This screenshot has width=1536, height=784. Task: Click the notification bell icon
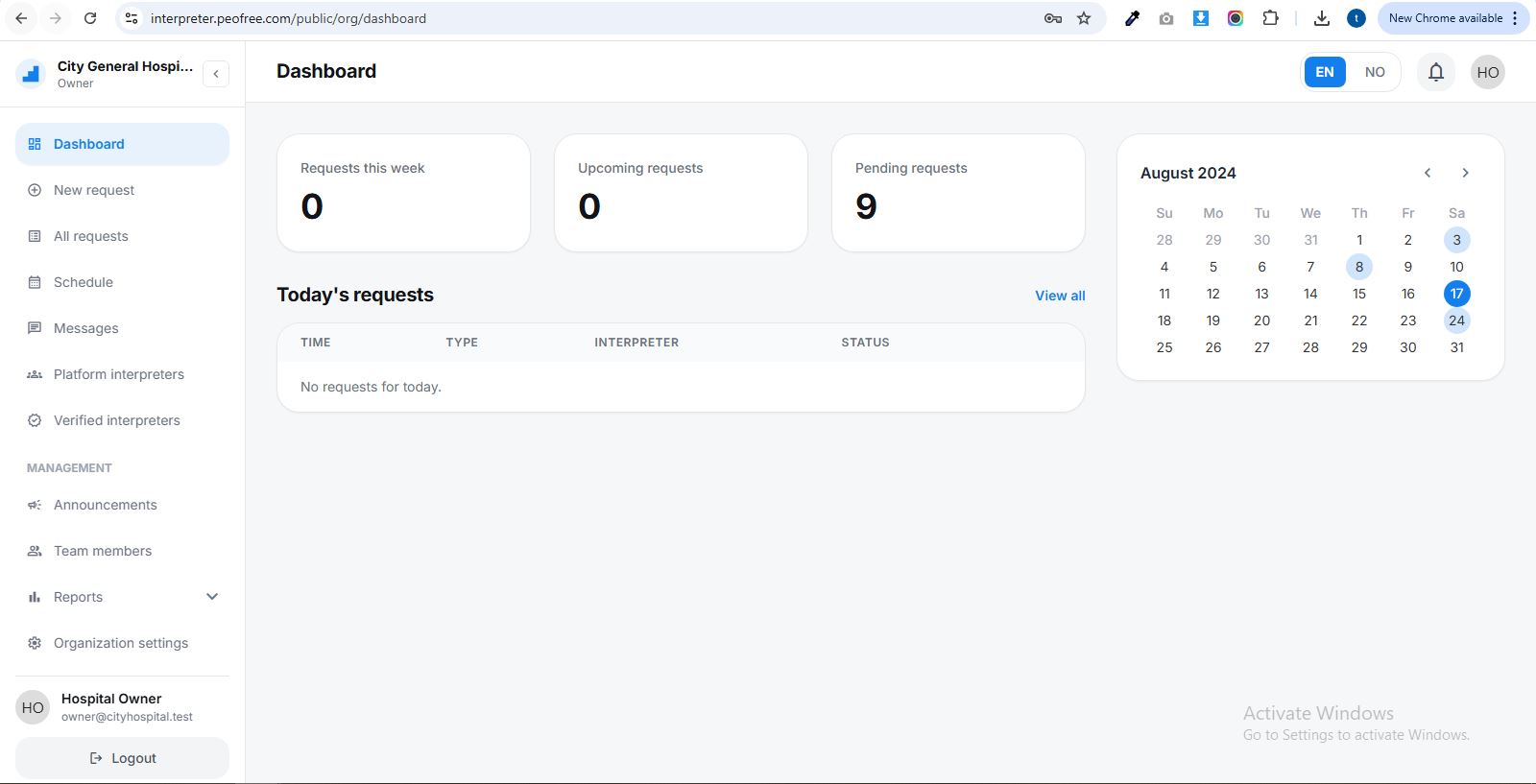click(1435, 72)
